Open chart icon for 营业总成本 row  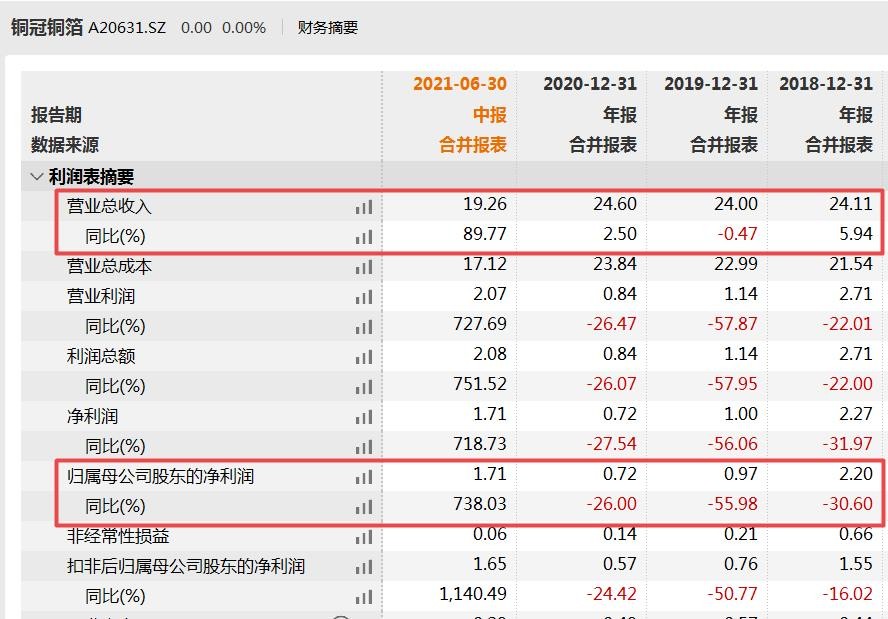(364, 267)
